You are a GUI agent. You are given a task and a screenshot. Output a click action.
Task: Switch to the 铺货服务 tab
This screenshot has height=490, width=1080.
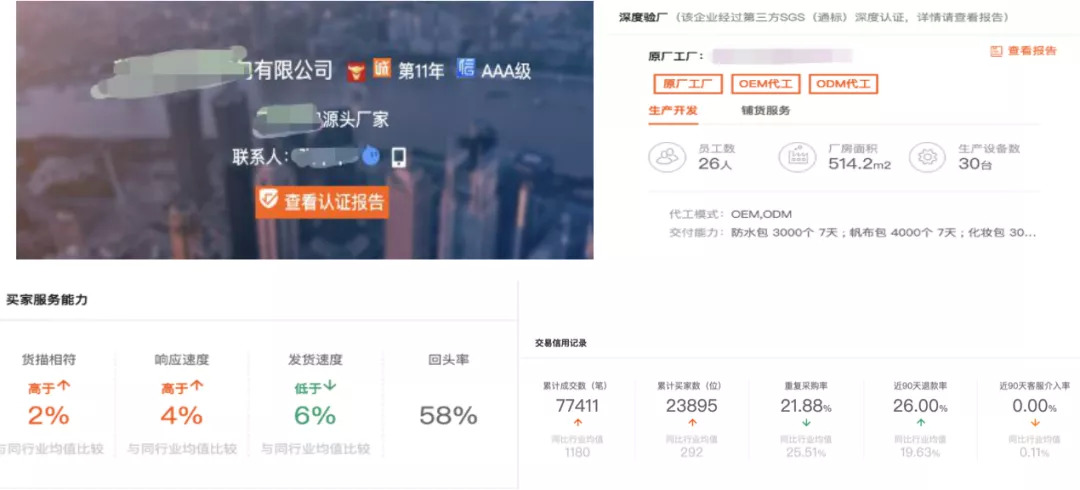point(765,111)
